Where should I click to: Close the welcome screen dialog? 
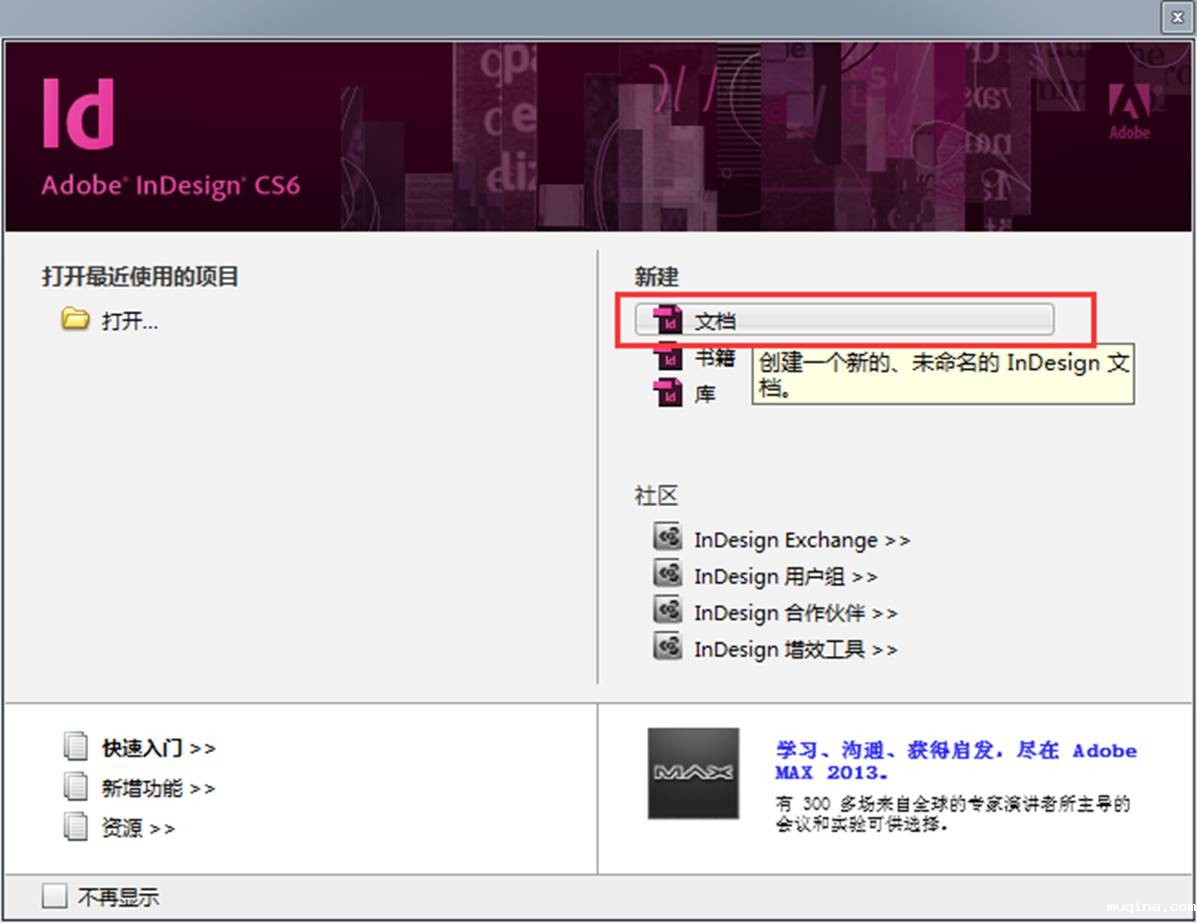[1177, 17]
